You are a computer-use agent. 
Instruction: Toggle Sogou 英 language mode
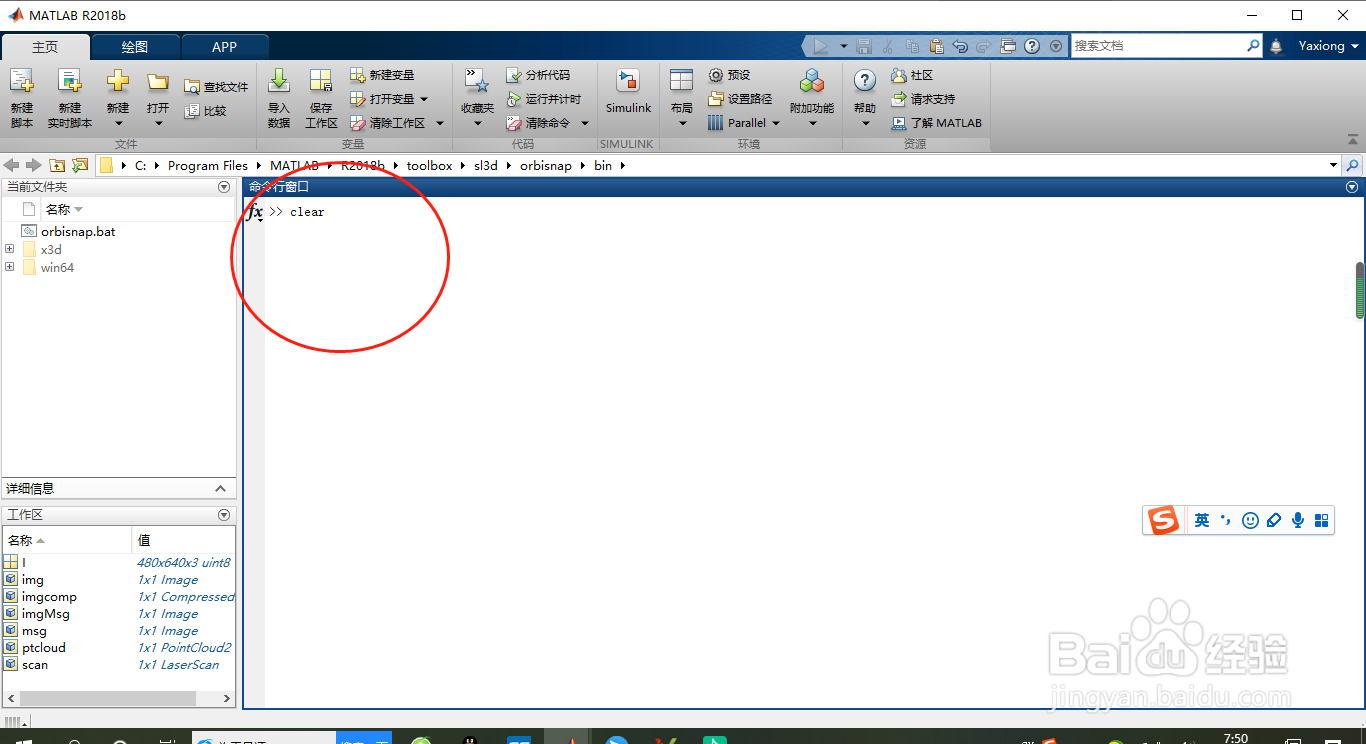[1202, 520]
